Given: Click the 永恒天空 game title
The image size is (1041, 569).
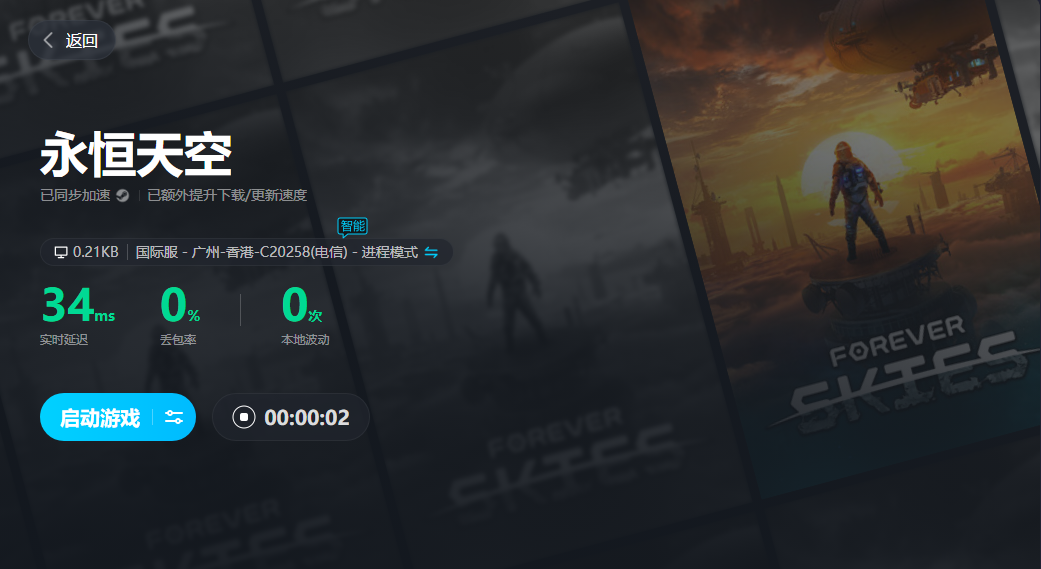Looking at the screenshot, I should (x=136, y=155).
